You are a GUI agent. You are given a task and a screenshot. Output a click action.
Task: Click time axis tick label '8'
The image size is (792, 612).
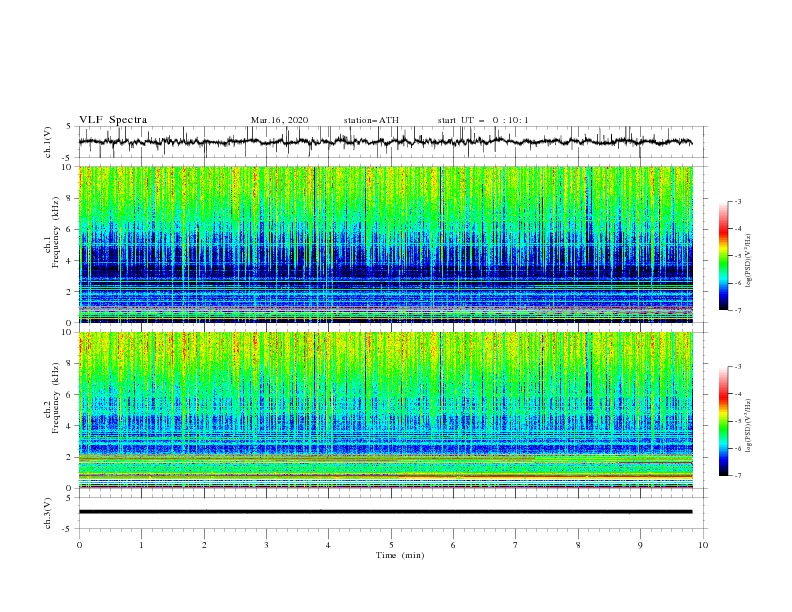pyautogui.click(x=578, y=545)
